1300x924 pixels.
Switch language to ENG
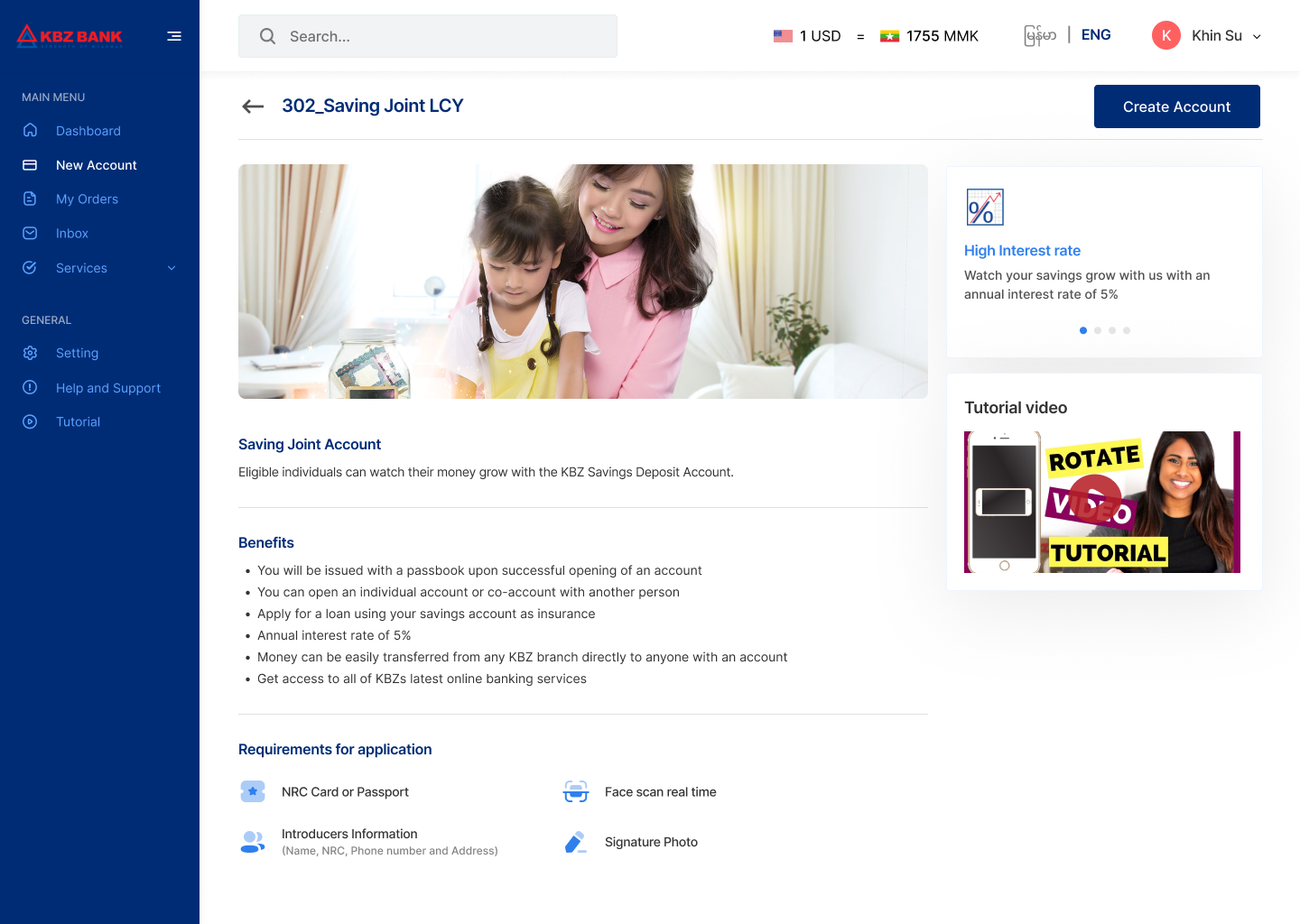click(1096, 34)
